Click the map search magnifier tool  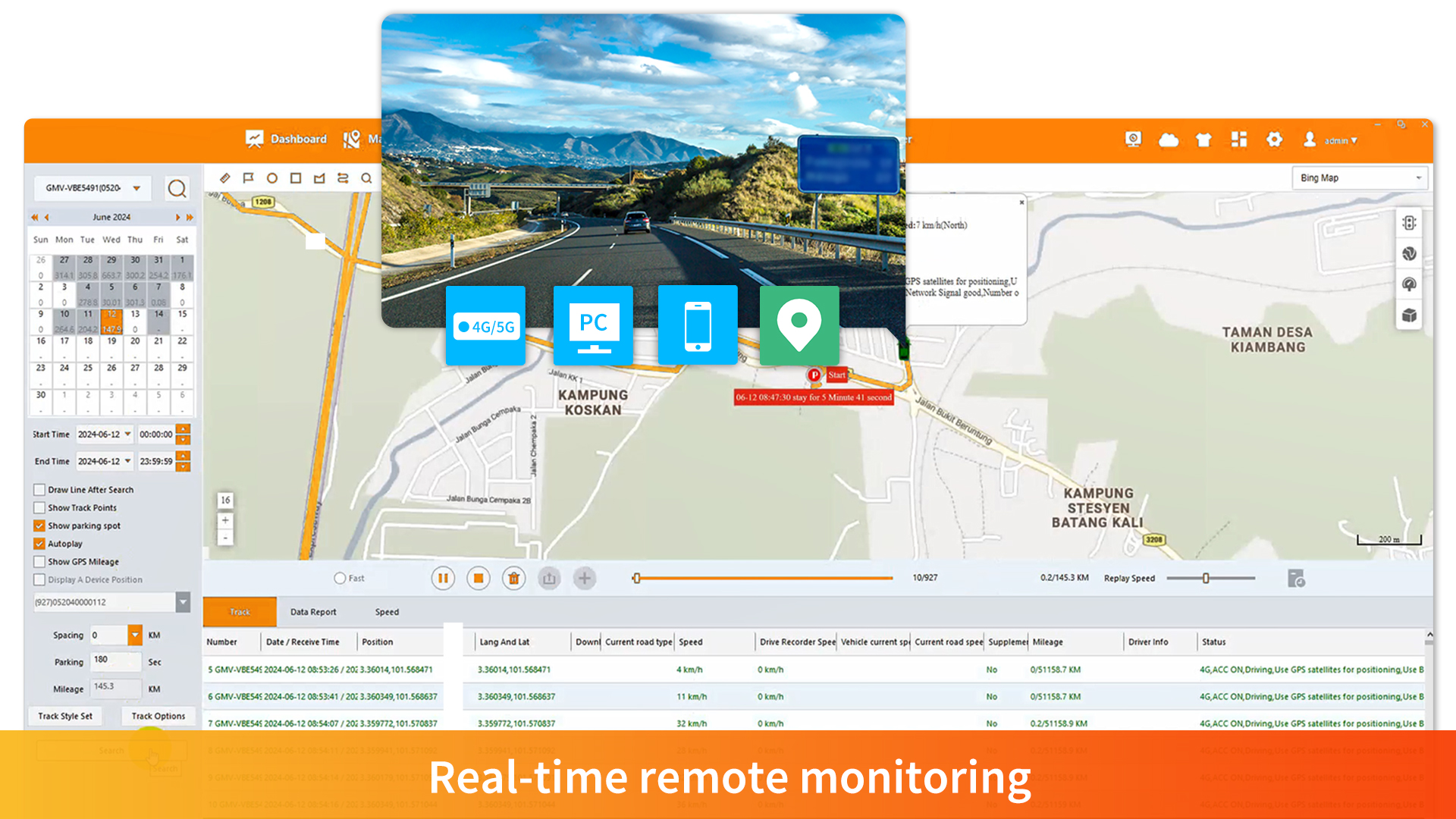click(366, 178)
